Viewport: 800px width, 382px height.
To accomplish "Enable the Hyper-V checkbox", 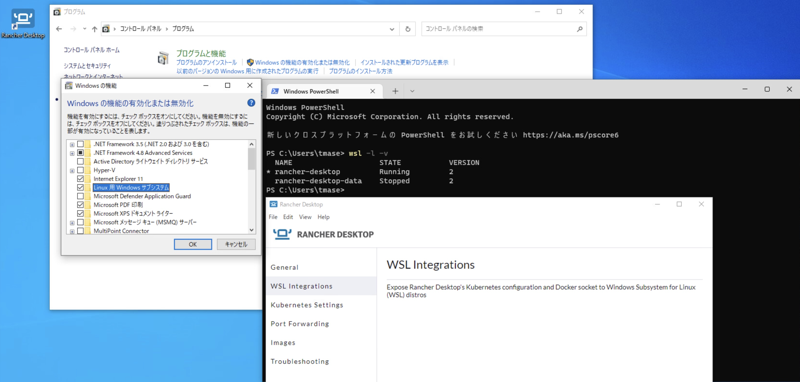I will tap(81, 170).
